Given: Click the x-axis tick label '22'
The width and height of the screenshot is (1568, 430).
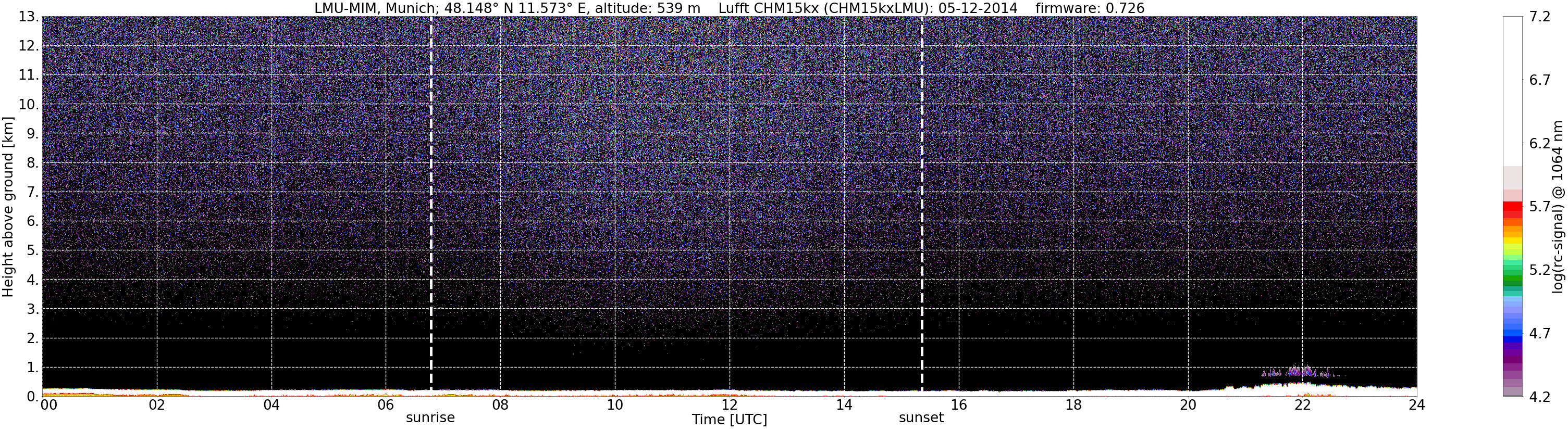Looking at the screenshot, I should point(1302,405).
